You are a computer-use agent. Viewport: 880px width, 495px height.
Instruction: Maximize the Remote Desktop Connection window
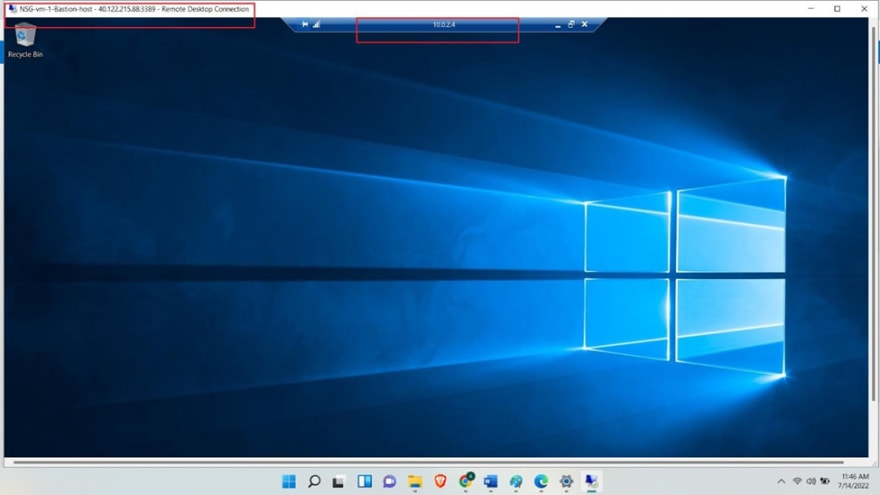click(x=837, y=9)
